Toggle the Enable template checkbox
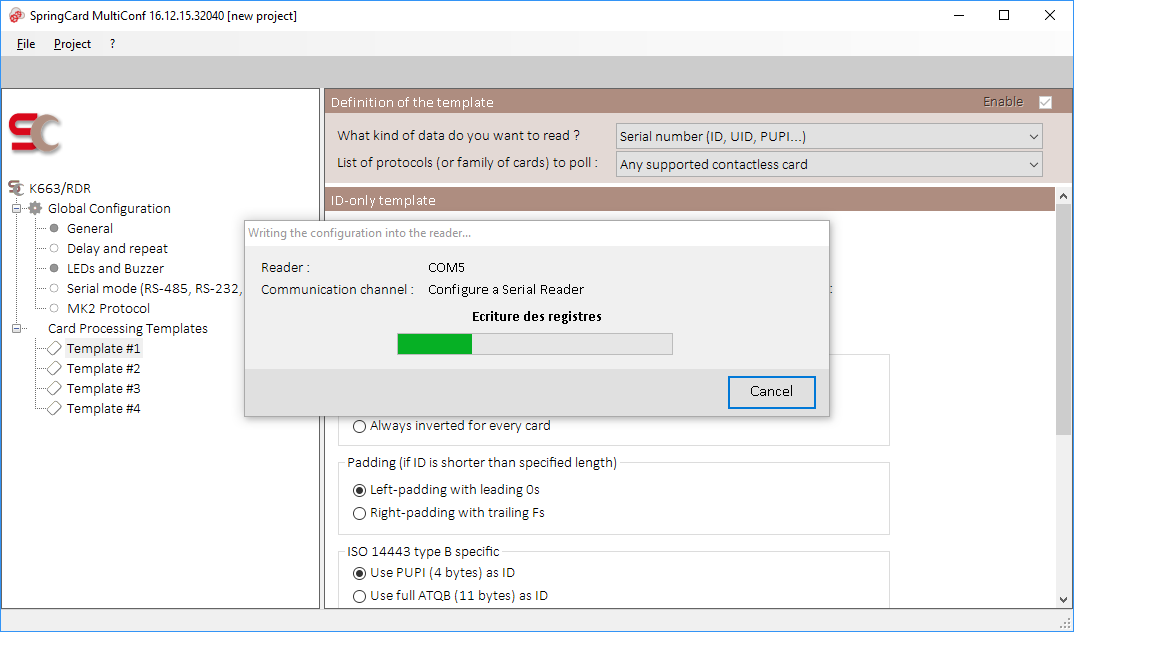This screenshot has height=648, width=1152. tap(1045, 102)
